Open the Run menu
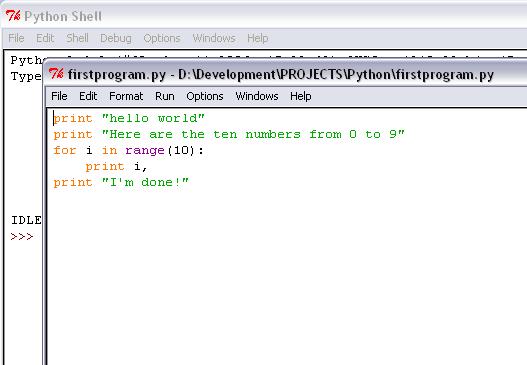The width and height of the screenshot is (527, 365). tap(165, 96)
